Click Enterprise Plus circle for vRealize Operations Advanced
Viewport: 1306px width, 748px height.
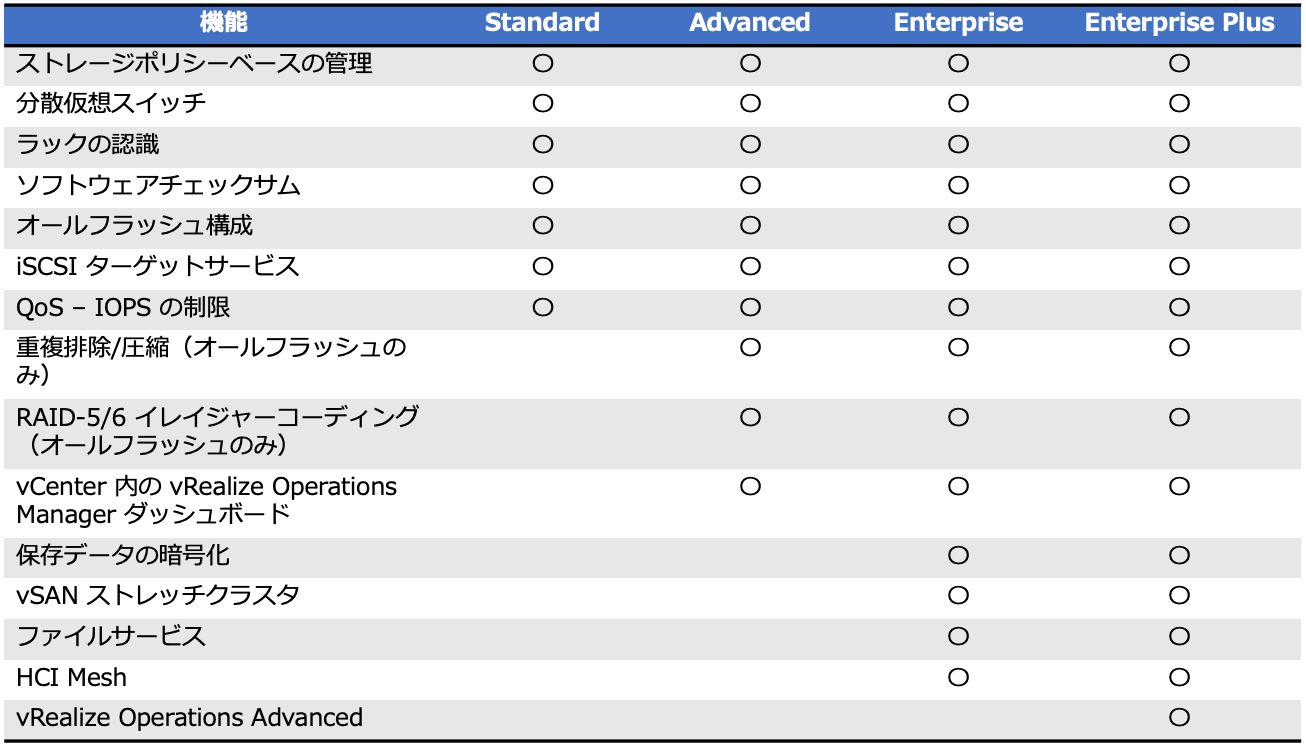1179,717
